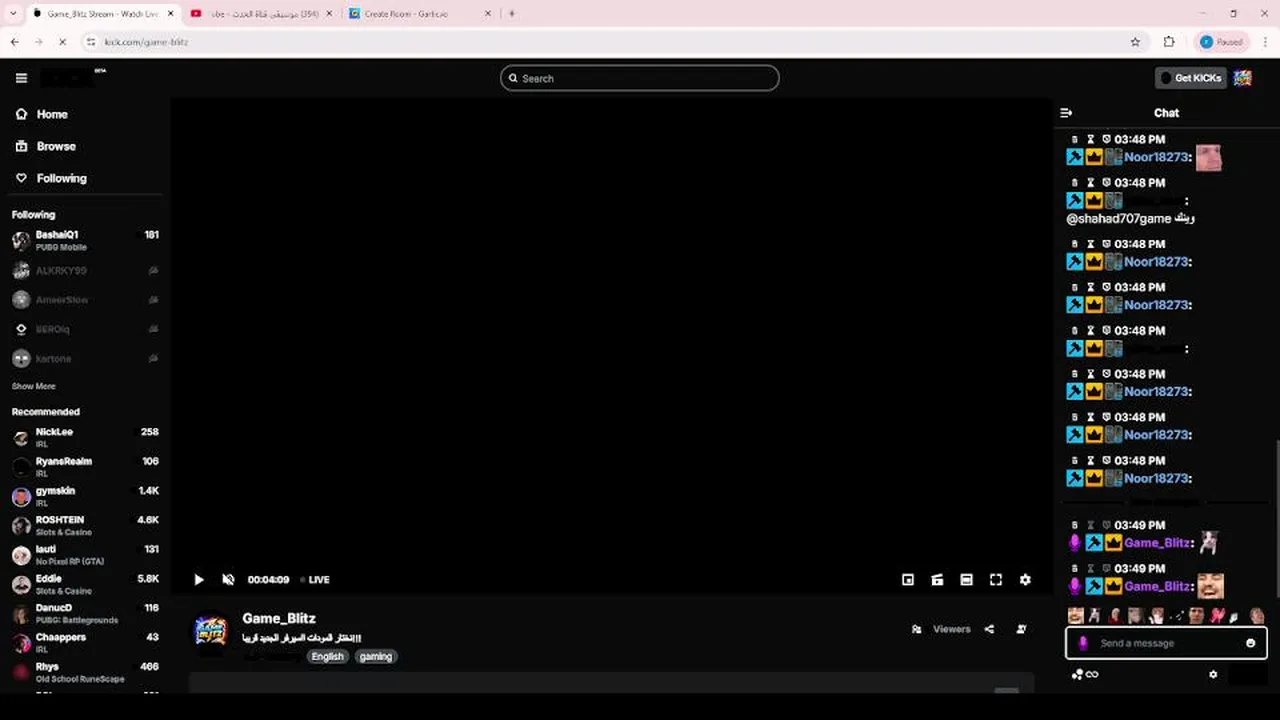Play the stream video
The height and width of the screenshot is (720, 1280).
pyautogui.click(x=198, y=580)
